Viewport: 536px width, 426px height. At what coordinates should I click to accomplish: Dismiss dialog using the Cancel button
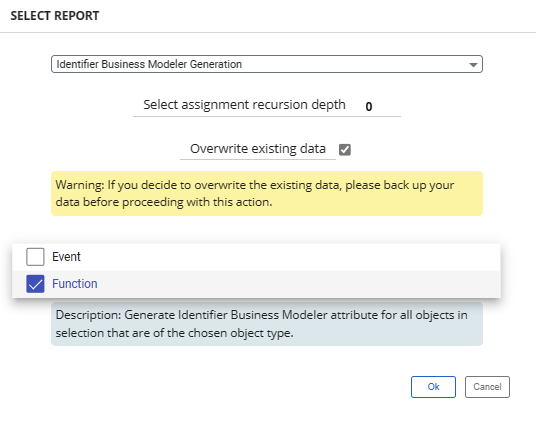pyautogui.click(x=487, y=387)
